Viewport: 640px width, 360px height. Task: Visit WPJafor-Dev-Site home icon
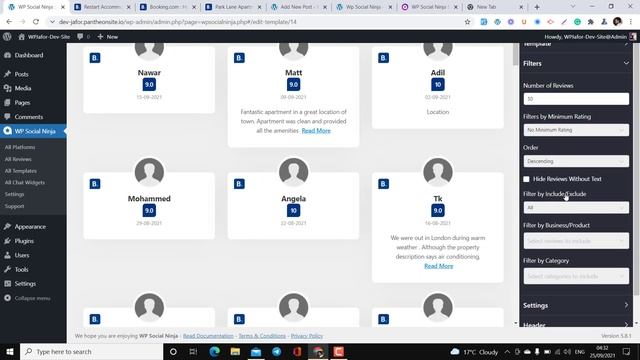click(21, 37)
